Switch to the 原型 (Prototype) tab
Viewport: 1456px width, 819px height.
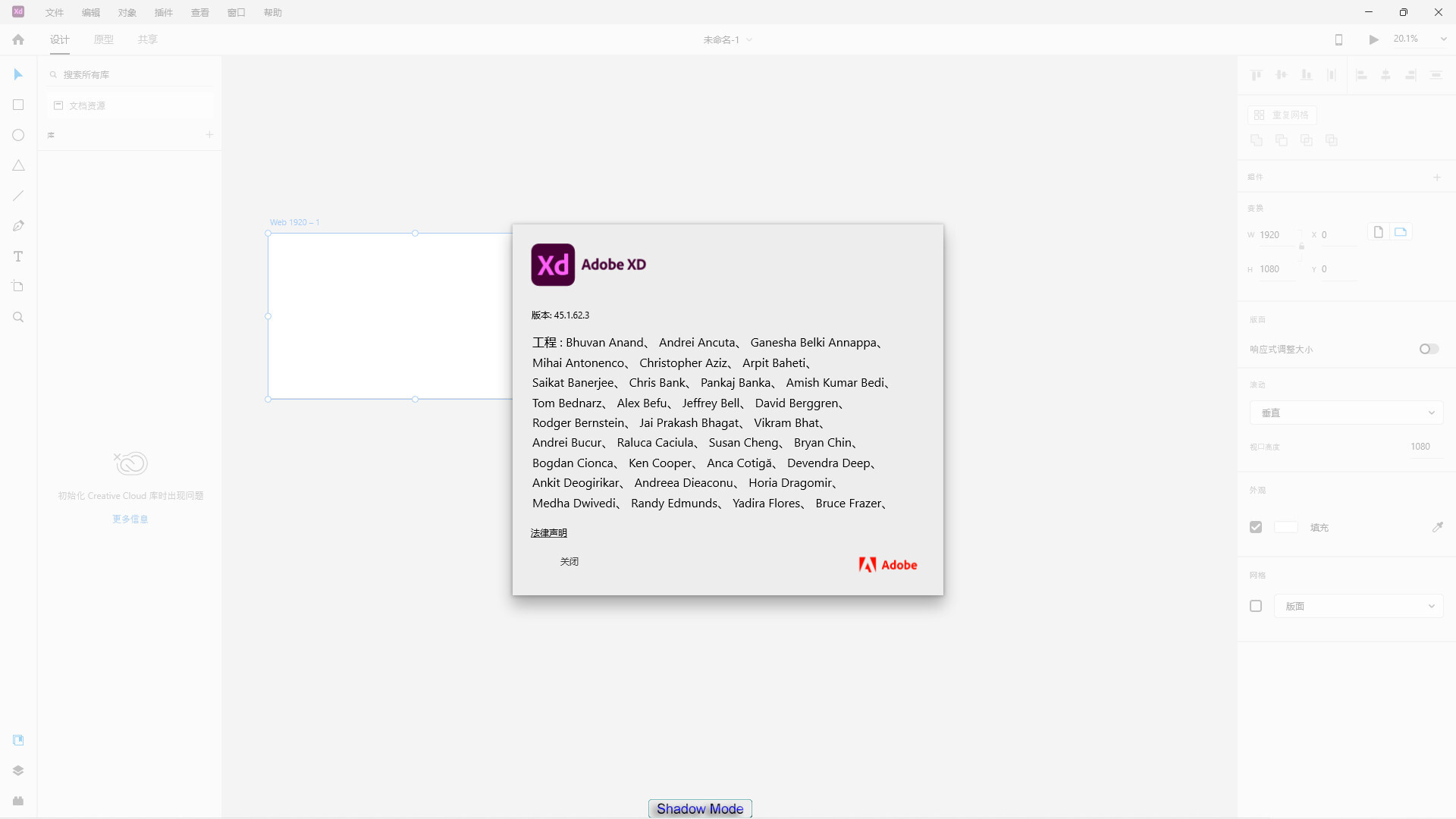pos(104,39)
